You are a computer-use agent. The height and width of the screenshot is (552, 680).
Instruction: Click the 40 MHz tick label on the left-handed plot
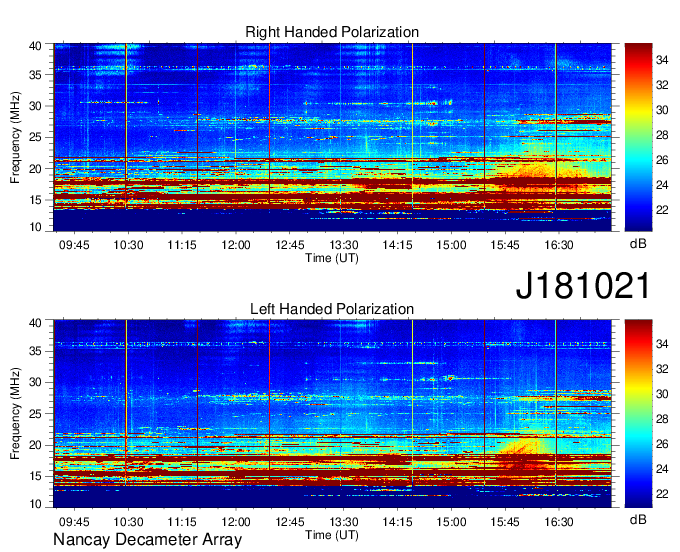tap(36, 323)
